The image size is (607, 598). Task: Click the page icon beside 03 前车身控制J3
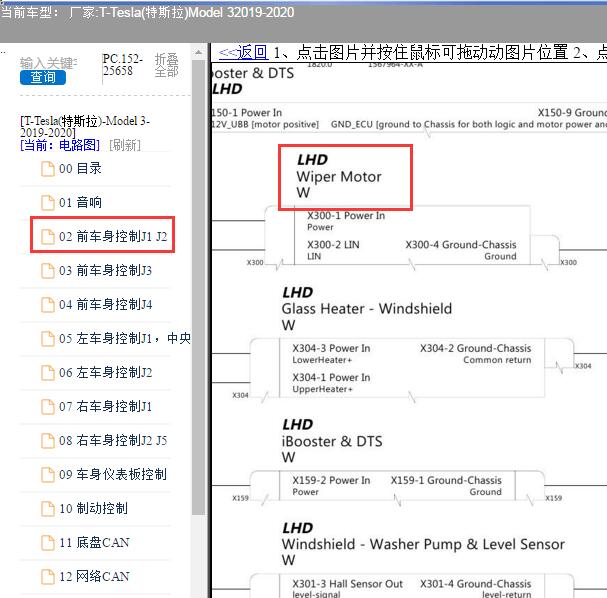click(x=48, y=271)
